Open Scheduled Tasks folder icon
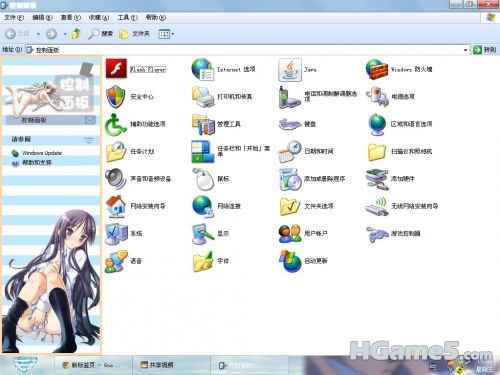This screenshot has width=500, height=375. click(115, 152)
